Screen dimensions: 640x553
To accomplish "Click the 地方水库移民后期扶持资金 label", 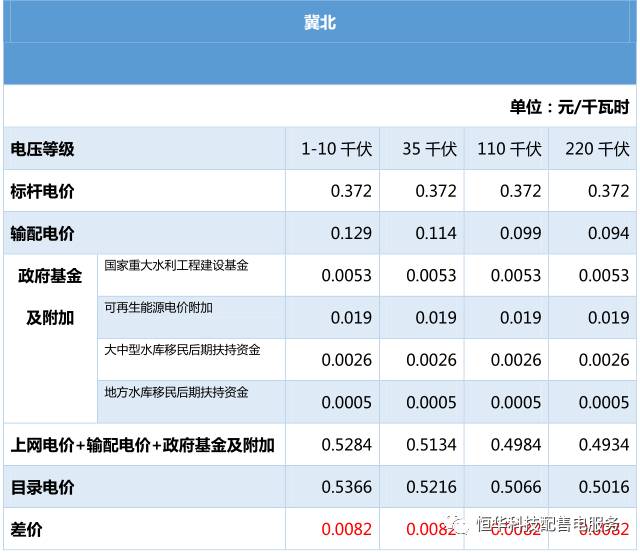I will coord(176,392).
